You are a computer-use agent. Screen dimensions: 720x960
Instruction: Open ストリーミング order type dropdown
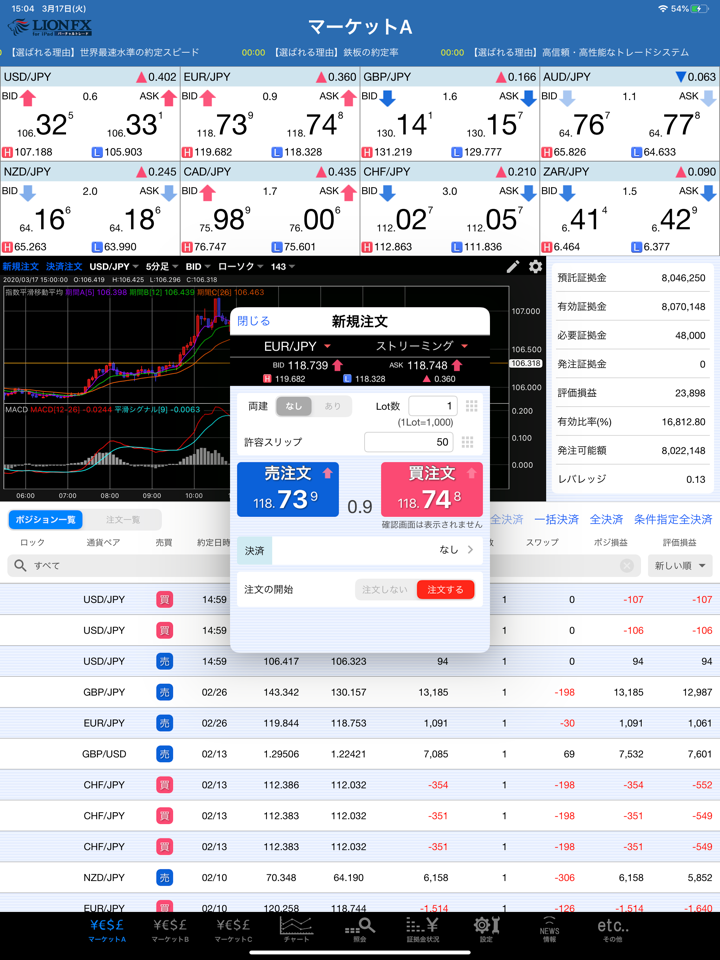(x=421, y=346)
